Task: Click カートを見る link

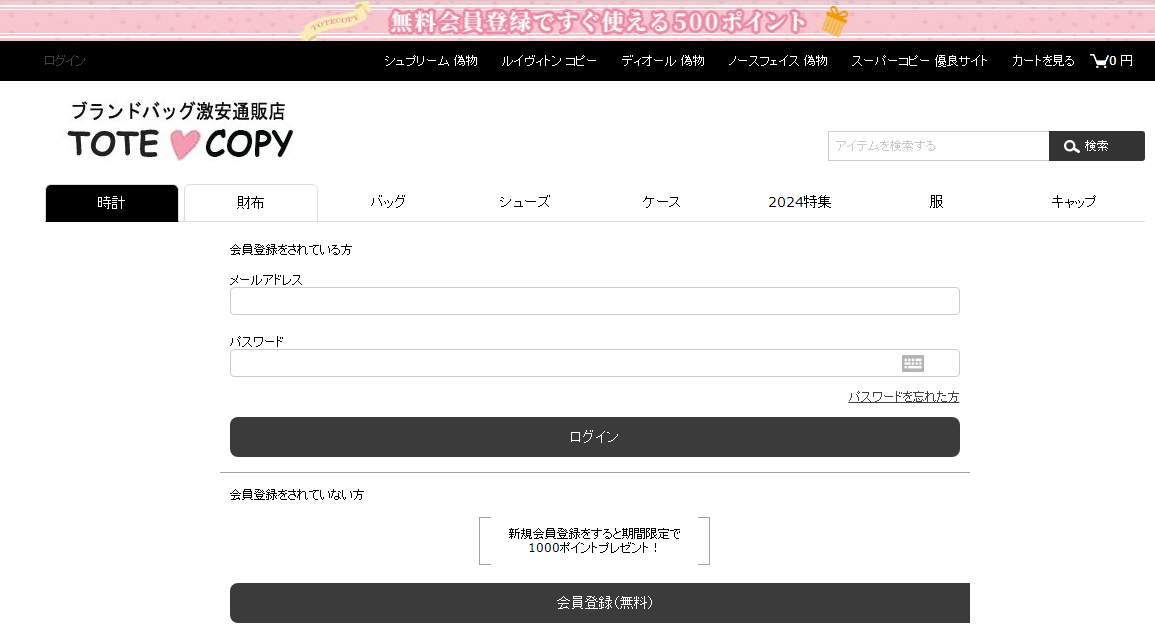Action: pos(1043,61)
